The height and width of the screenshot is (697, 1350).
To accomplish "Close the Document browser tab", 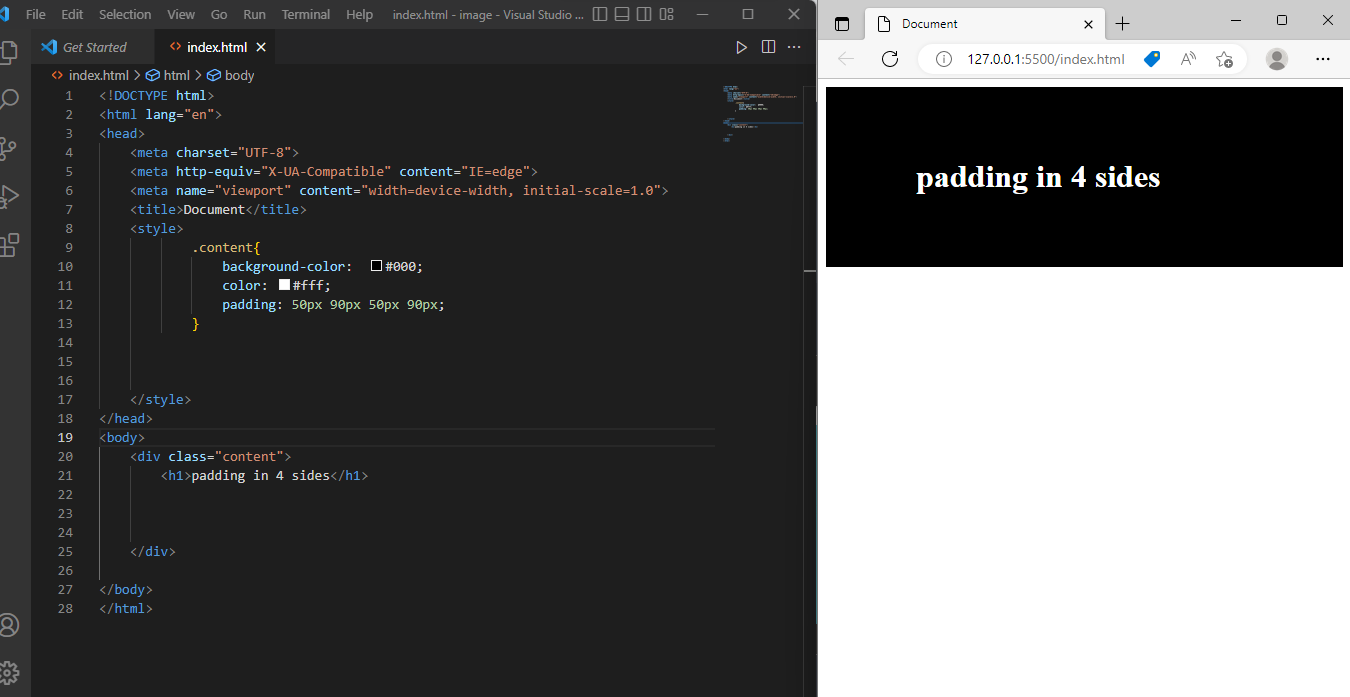I will tap(1088, 24).
